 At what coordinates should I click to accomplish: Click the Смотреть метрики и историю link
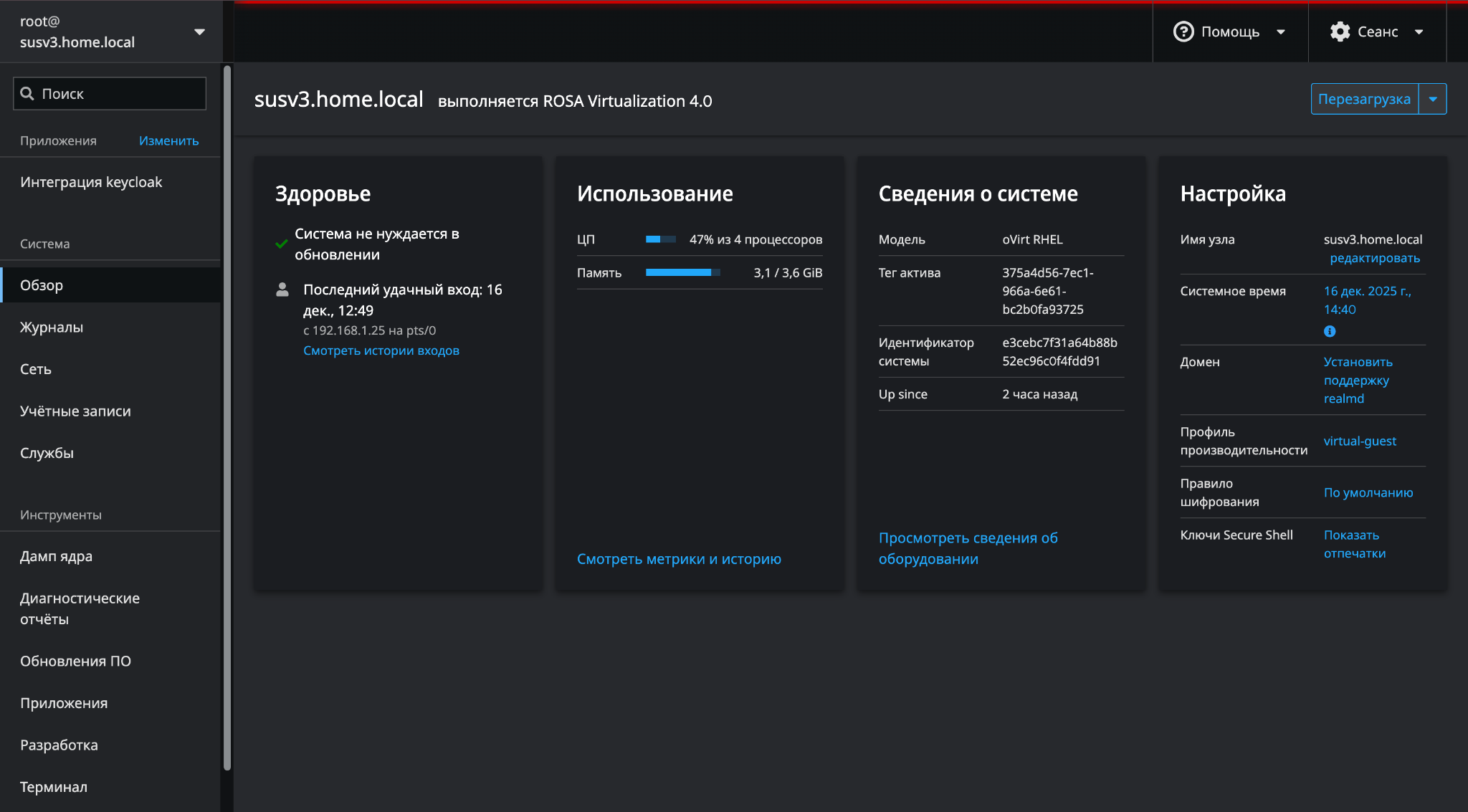point(679,559)
